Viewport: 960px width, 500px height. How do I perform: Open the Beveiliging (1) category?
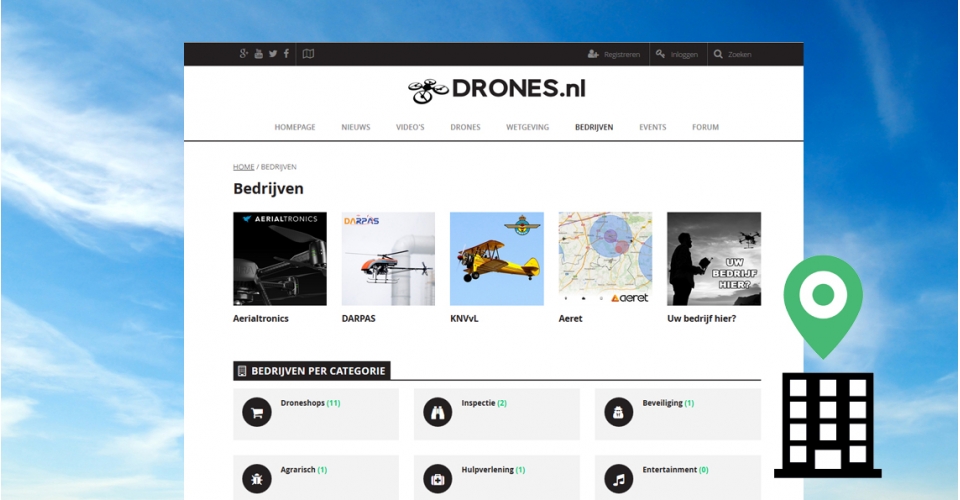point(678,414)
